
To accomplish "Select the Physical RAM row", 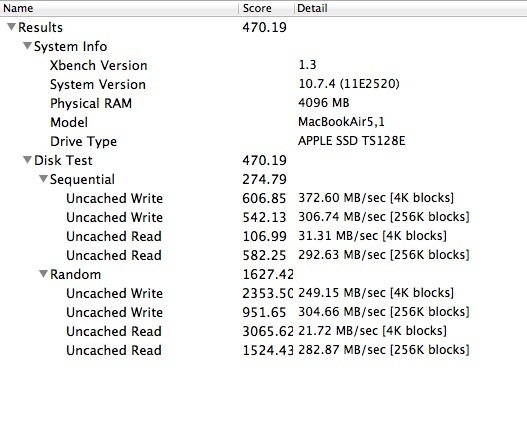I will tap(264, 103).
